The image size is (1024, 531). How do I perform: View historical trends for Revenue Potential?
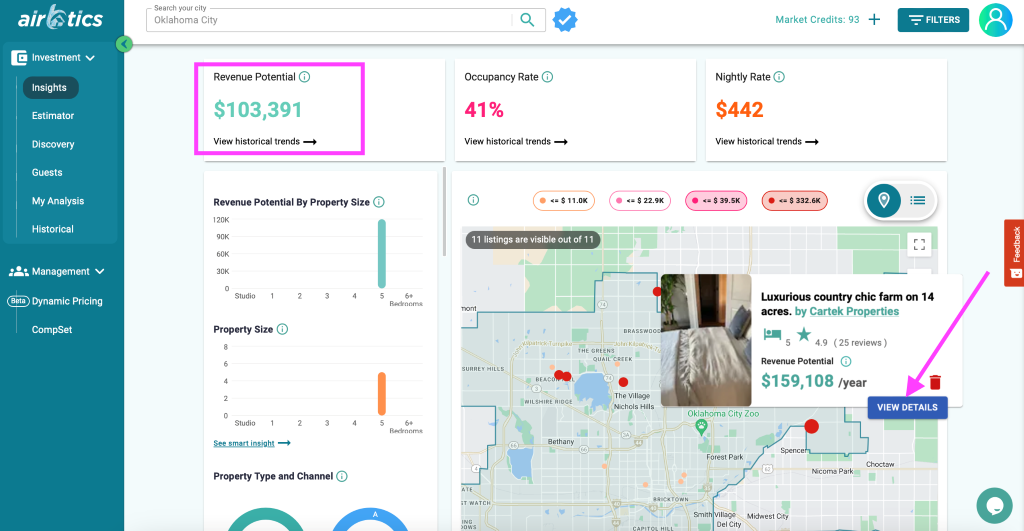[x=265, y=141]
